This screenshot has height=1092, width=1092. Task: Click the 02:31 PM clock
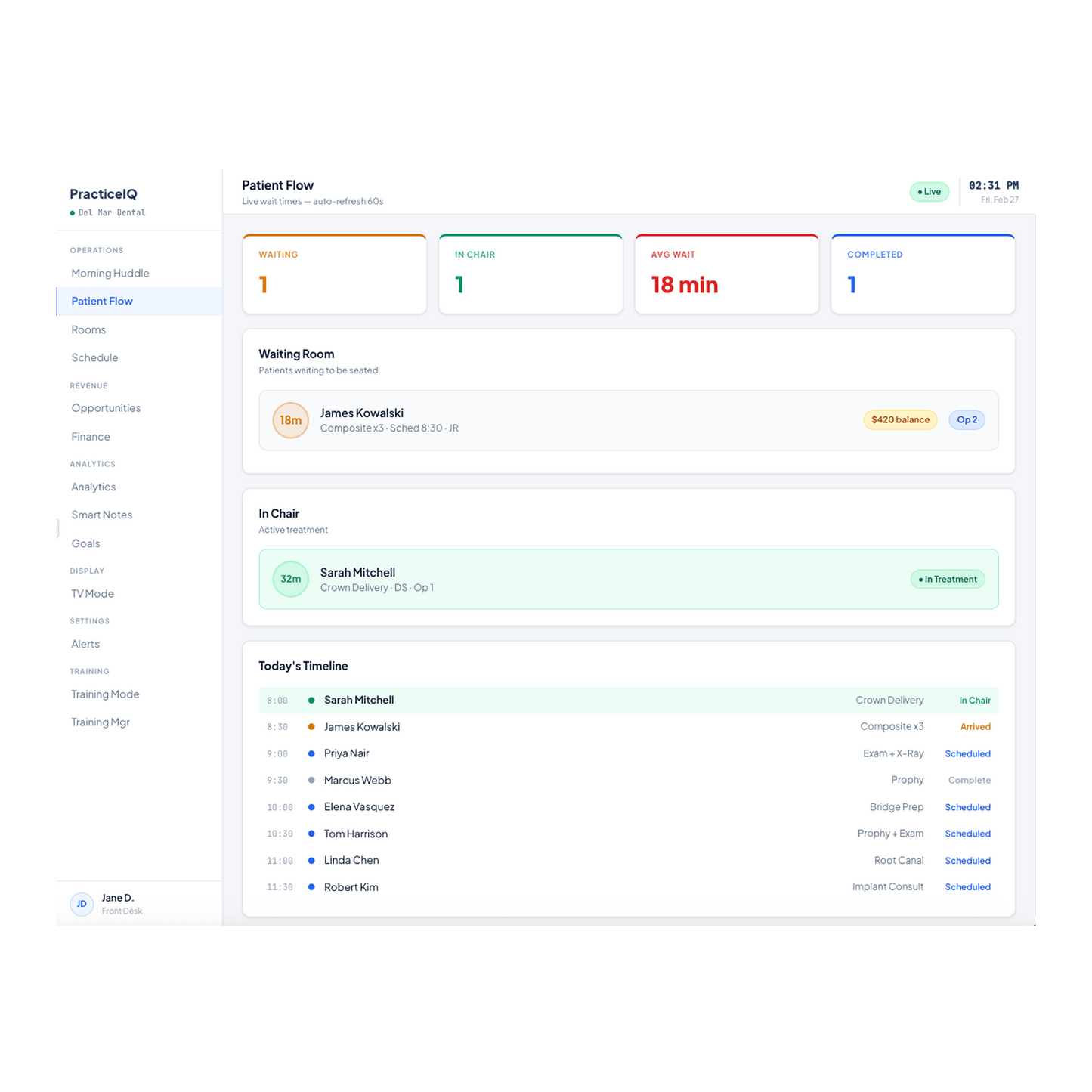pos(994,186)
